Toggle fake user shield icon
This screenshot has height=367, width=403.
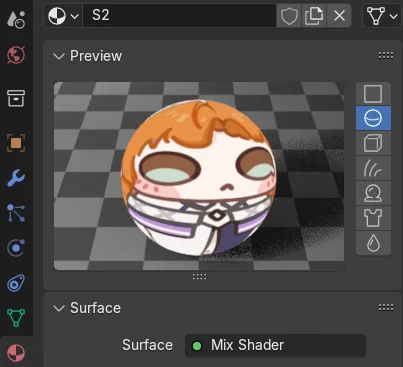tap(289, 15)
